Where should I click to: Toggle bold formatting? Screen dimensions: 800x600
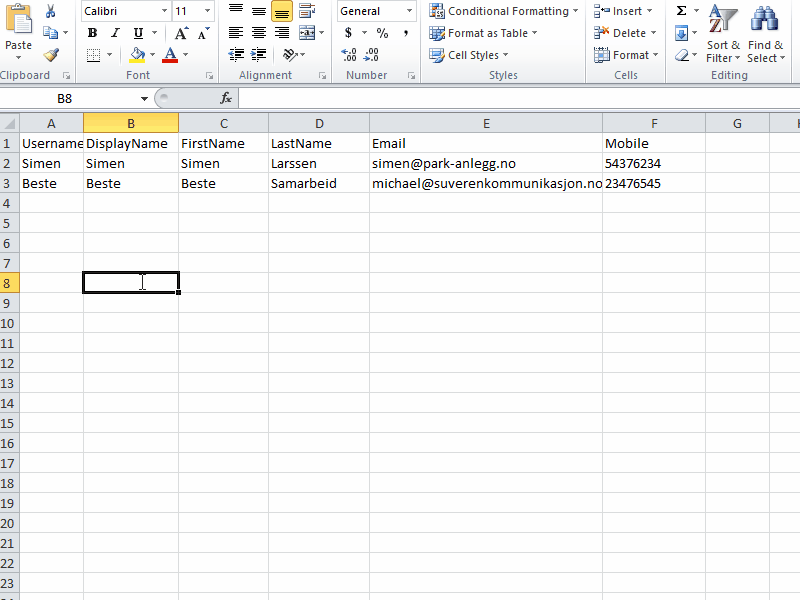[91, 33]
